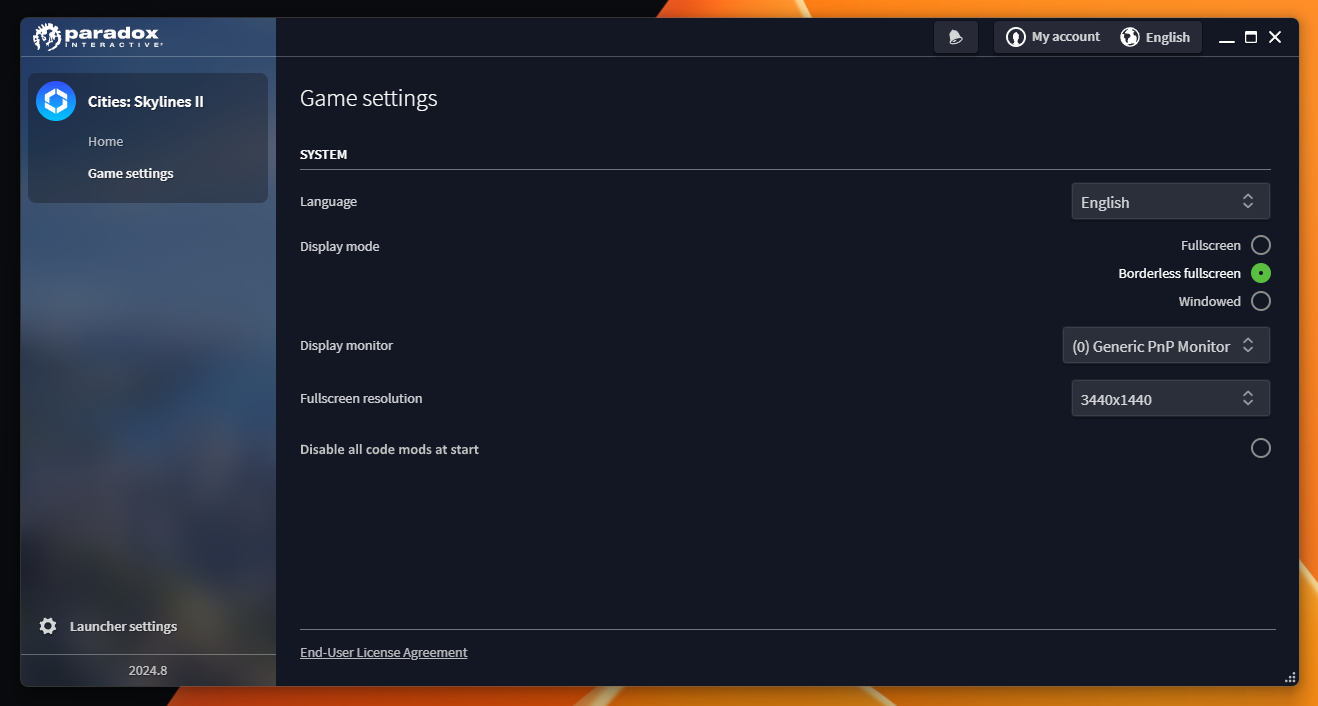Select the Cities: Skylines II hexagon icon
The height and width of the screenshot is (706, 1318).
[x=55, y=101]
